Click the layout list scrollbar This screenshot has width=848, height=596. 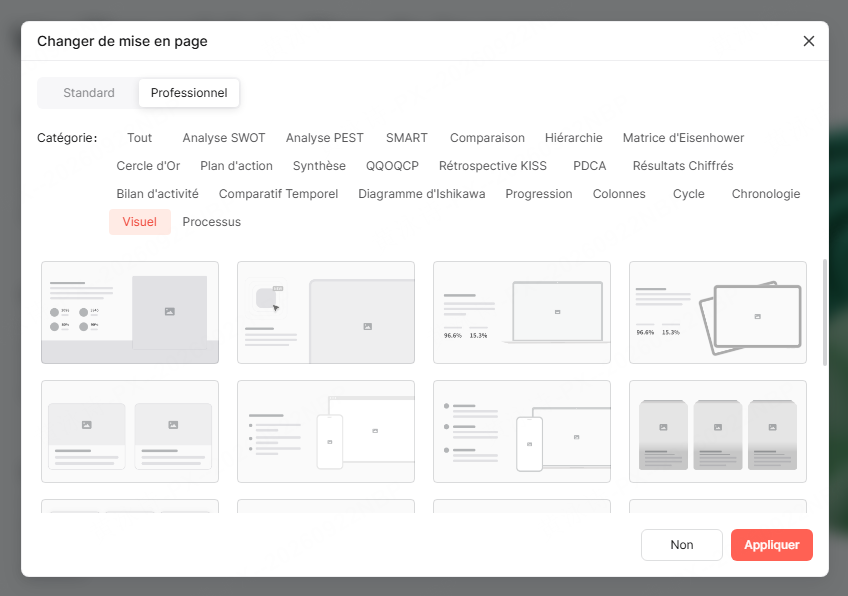pos(824,313)
